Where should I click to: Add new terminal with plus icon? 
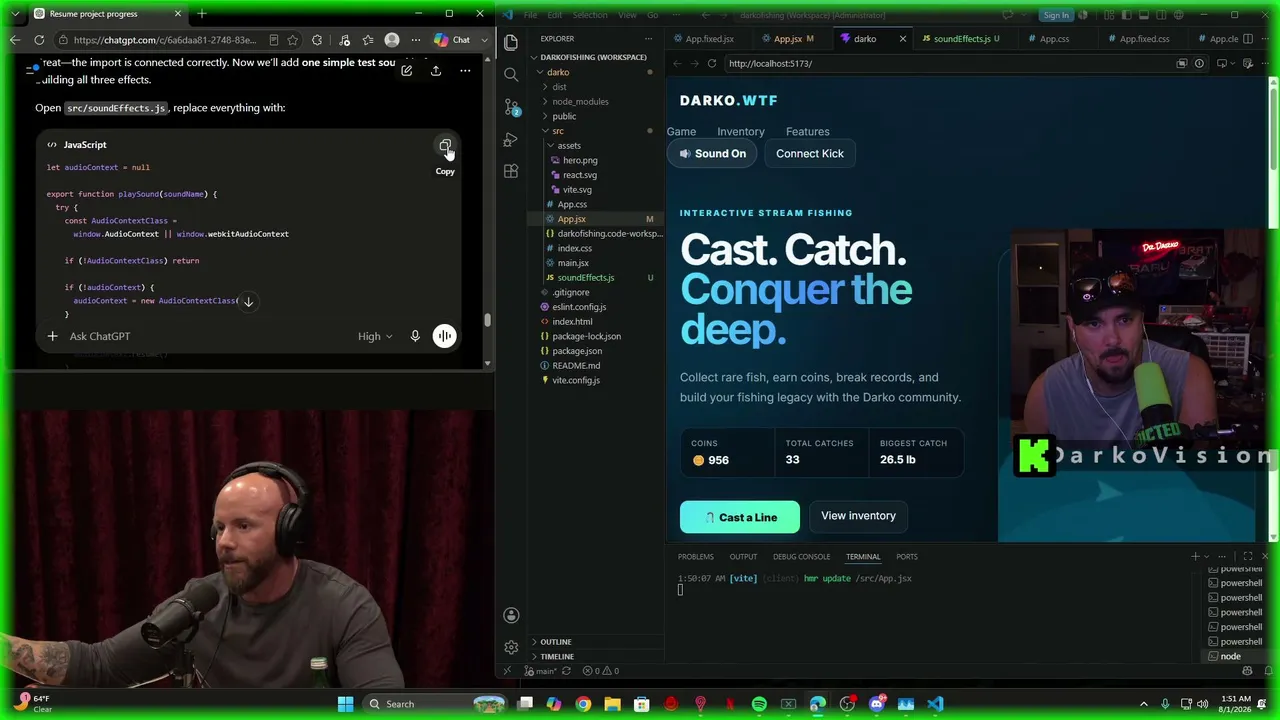click(1195, 556)
